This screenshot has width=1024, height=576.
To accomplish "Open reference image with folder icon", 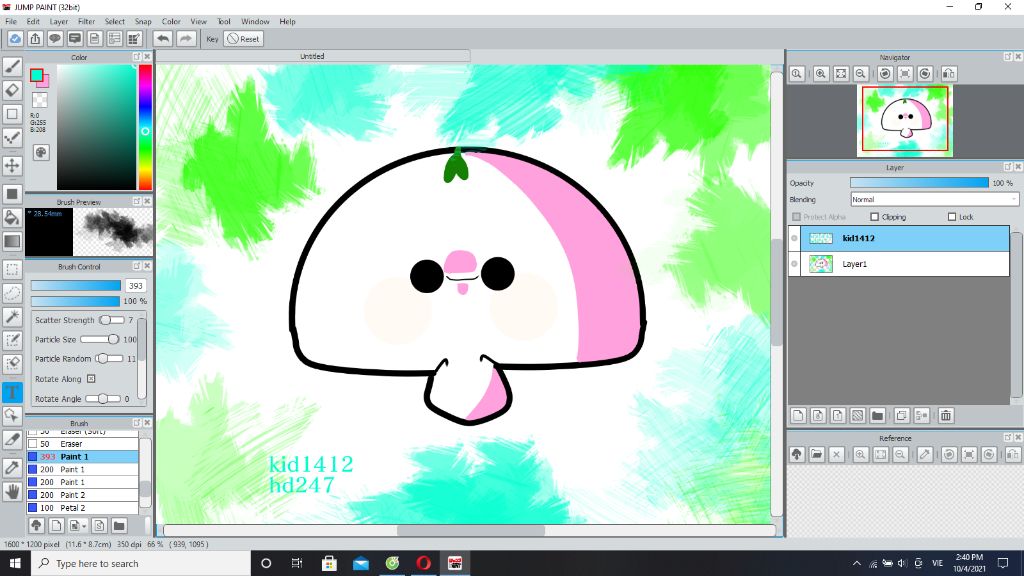I will pyautogui.click(x=816, y=455).
